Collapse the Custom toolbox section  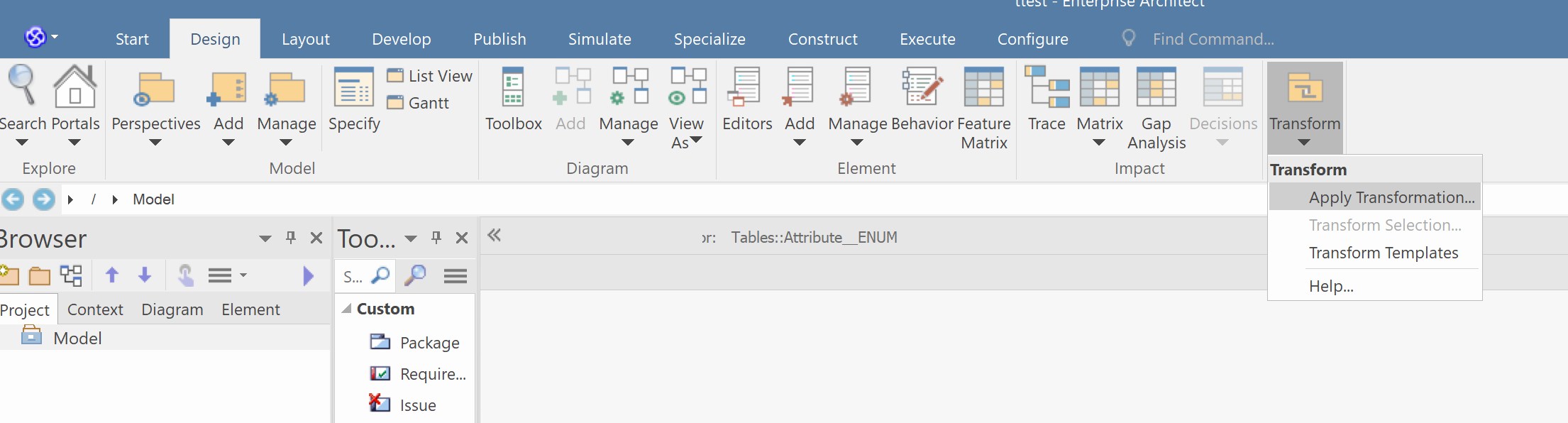coord(347,309)
